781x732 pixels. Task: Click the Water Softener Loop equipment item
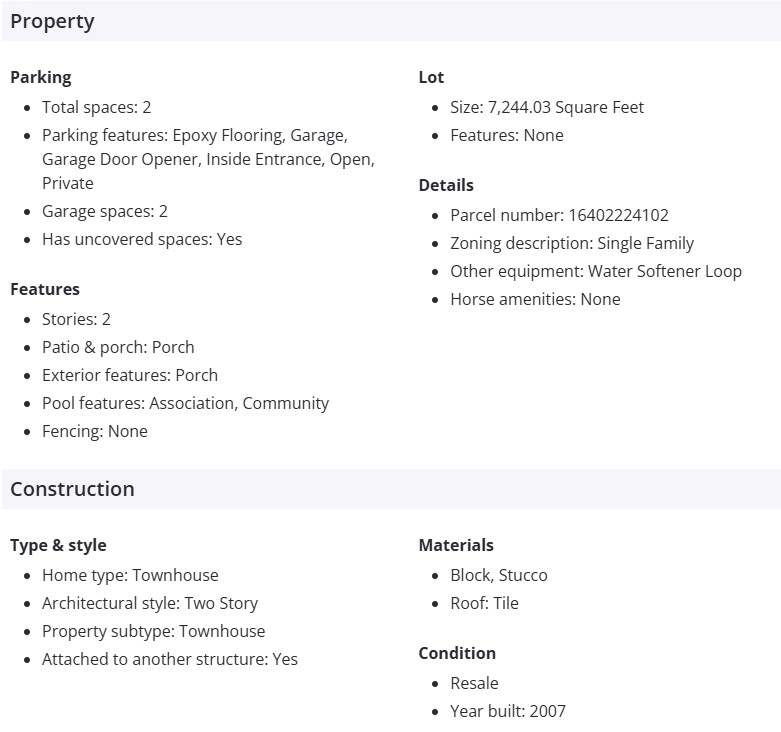click(596, 271)
